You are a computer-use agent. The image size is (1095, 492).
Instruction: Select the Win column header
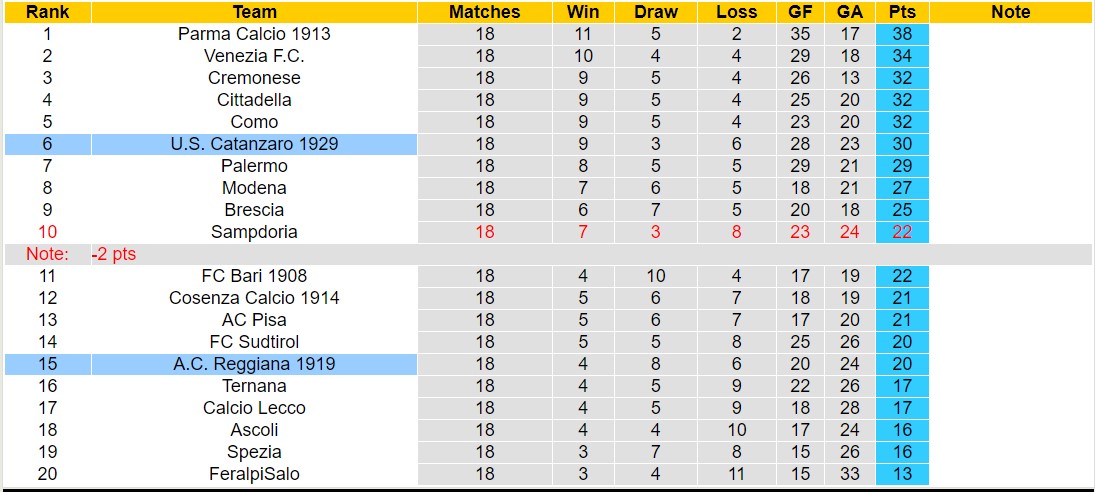click(x=583, y=12)
